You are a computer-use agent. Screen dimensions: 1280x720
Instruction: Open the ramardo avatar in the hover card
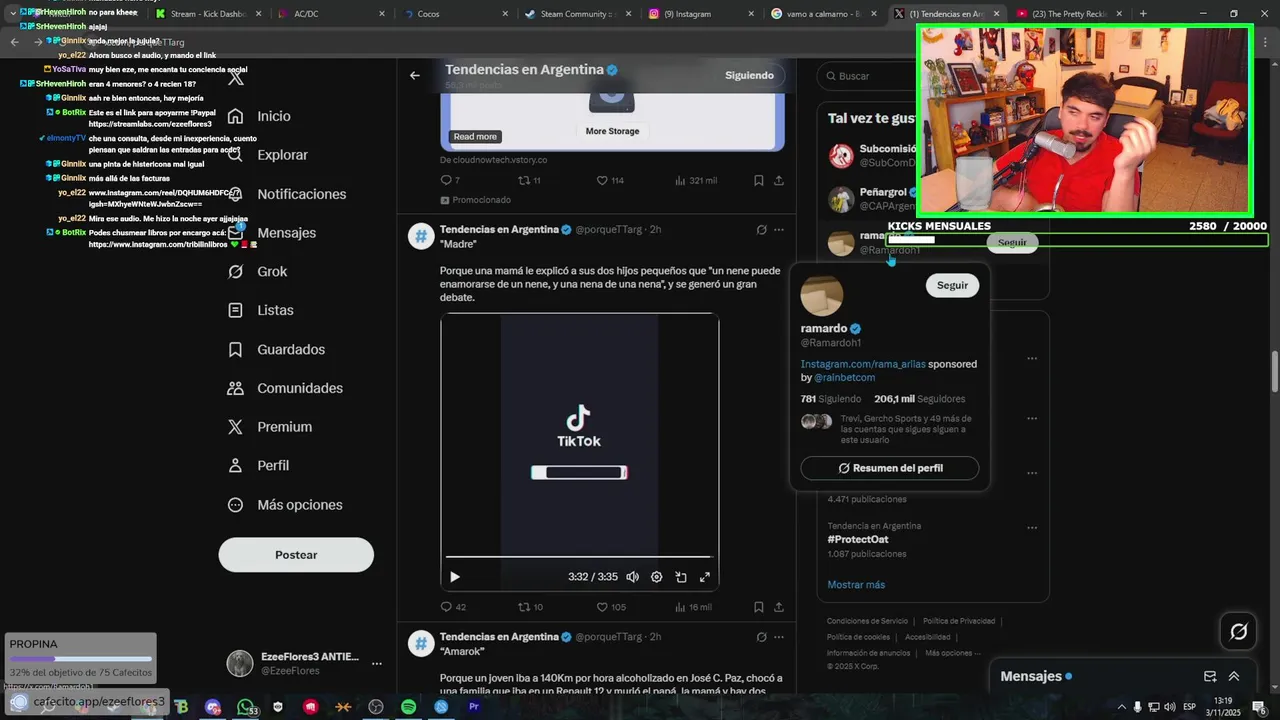[822, 295]
